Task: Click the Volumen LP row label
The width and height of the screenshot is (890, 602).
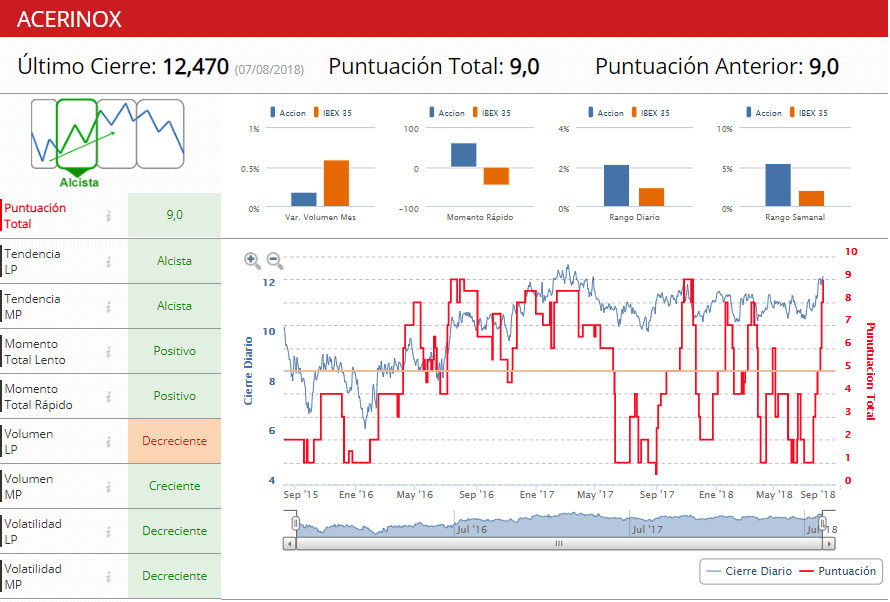Action: (x=29, y=442)
